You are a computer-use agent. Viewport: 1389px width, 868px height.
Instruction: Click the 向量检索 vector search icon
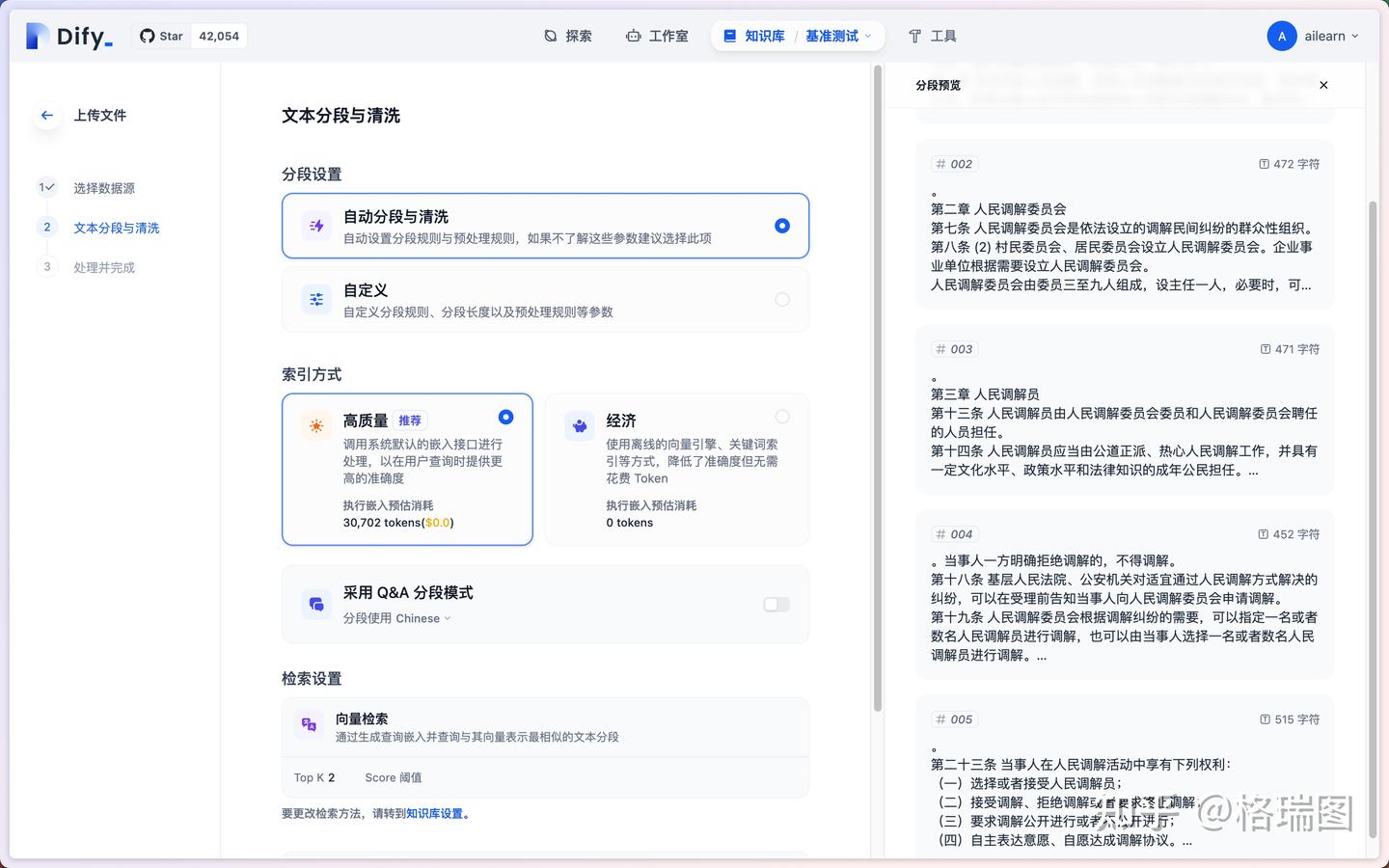308,723
